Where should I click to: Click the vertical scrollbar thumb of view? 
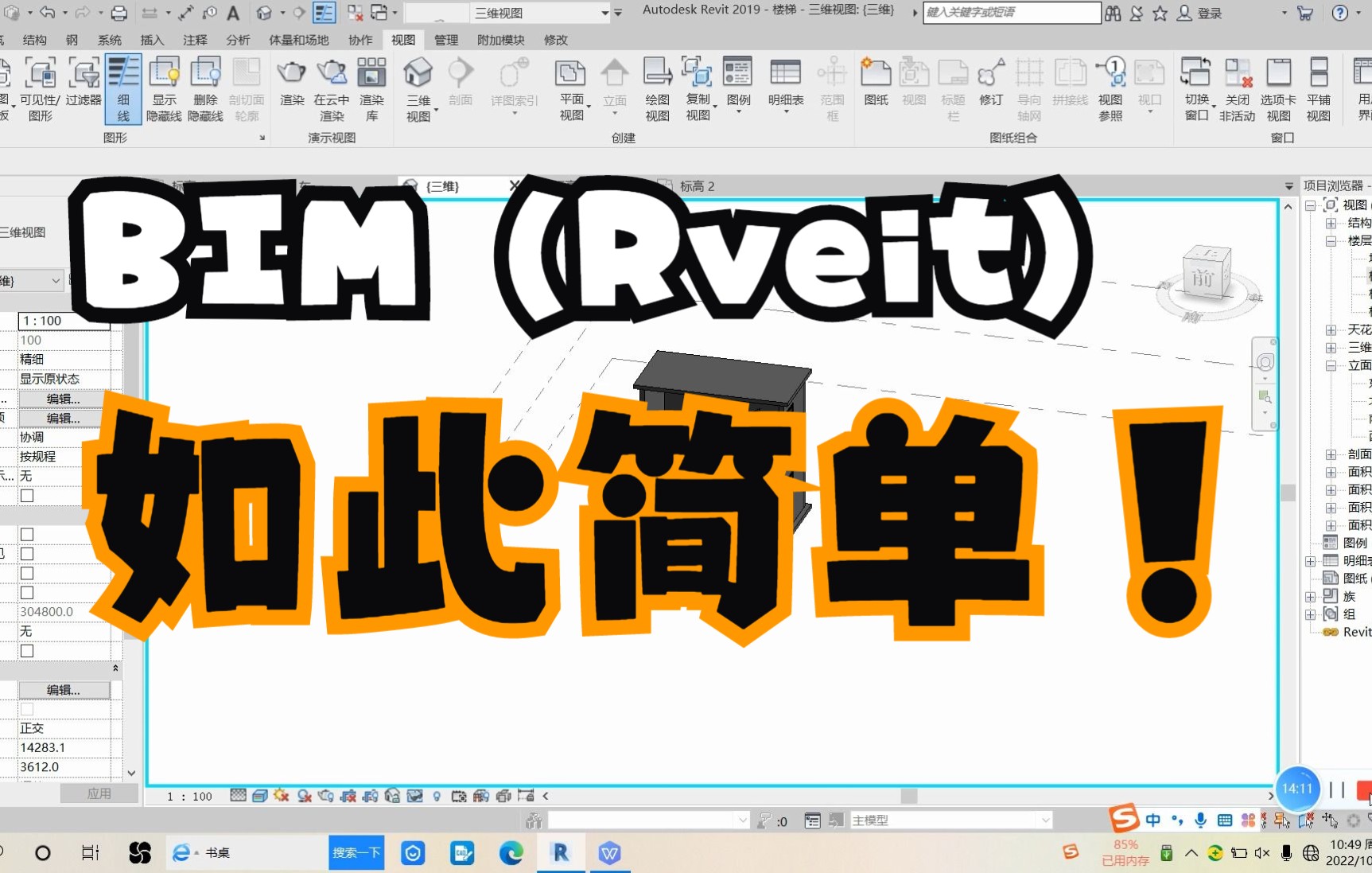(1288, 492)
